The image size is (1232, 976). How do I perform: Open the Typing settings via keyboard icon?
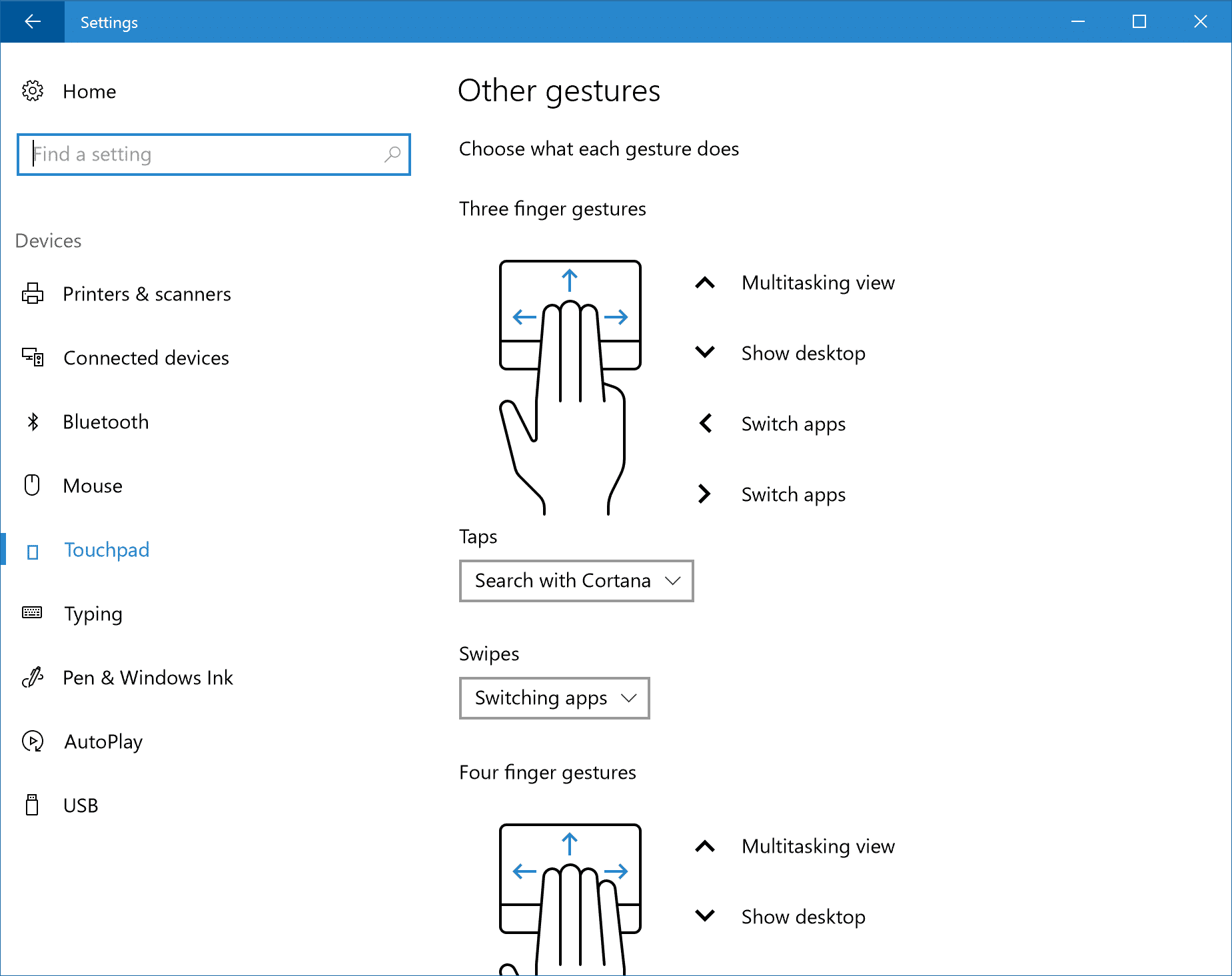33,613
